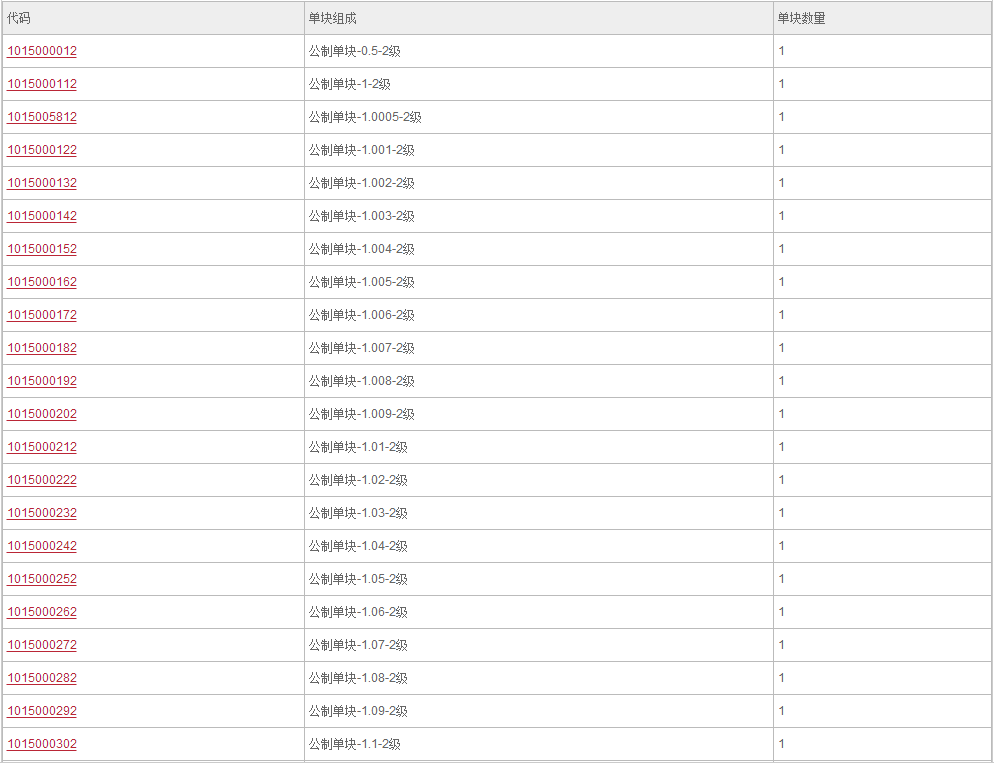Click the 单块组成 column header
994x763 pixels.
pyautogui.click(x=539, y=18)
